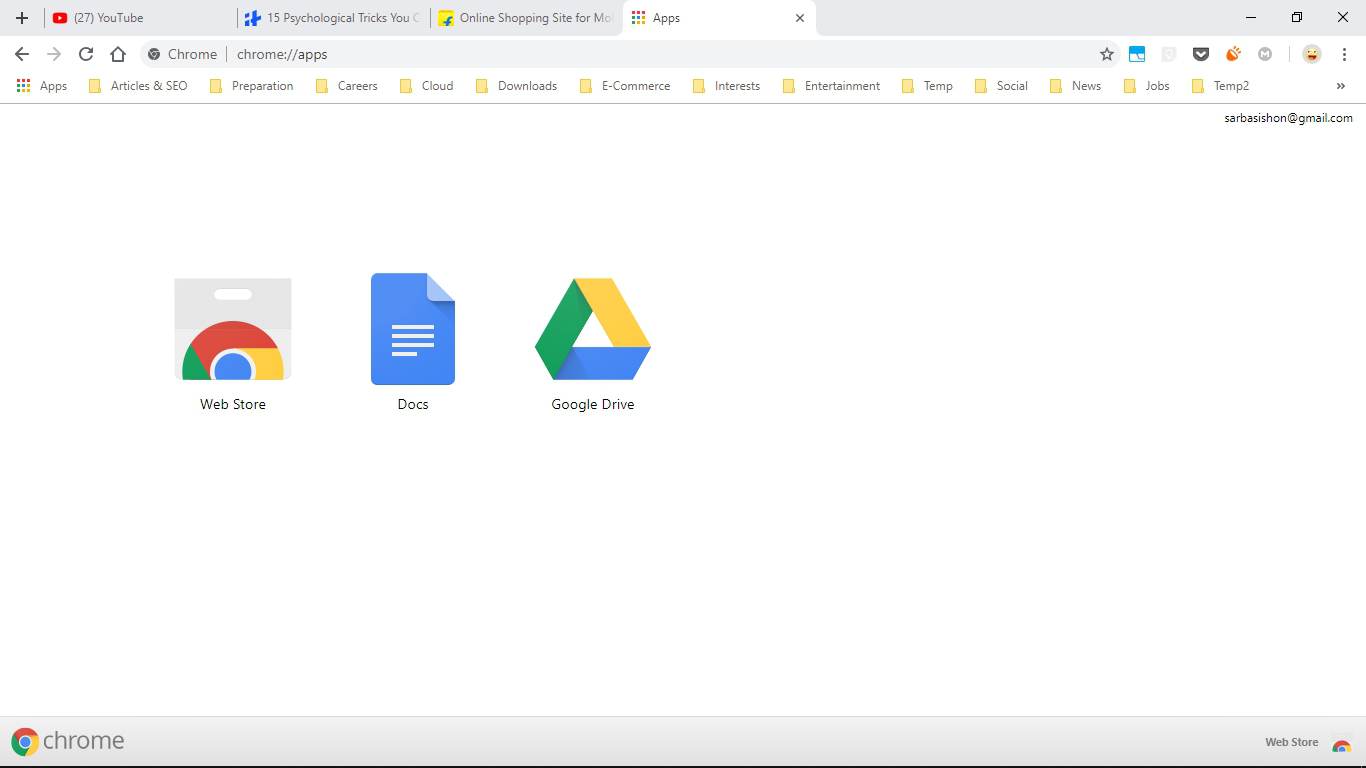Open the profile avatar menu

[1312, 54]
